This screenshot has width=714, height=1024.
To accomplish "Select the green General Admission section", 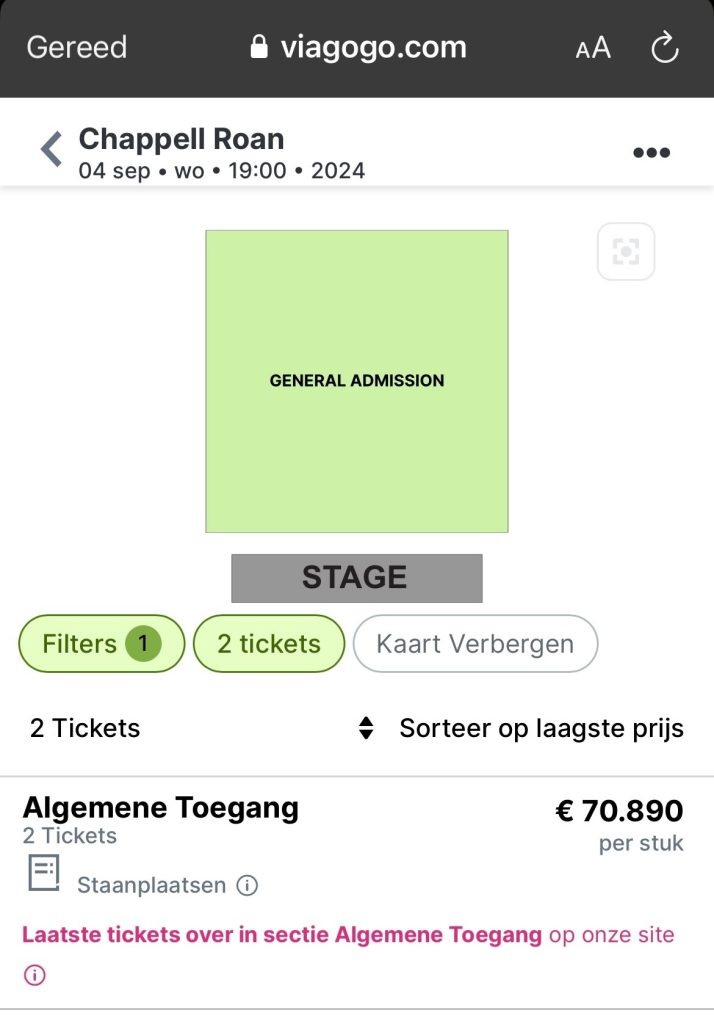I will pos(357,381).
